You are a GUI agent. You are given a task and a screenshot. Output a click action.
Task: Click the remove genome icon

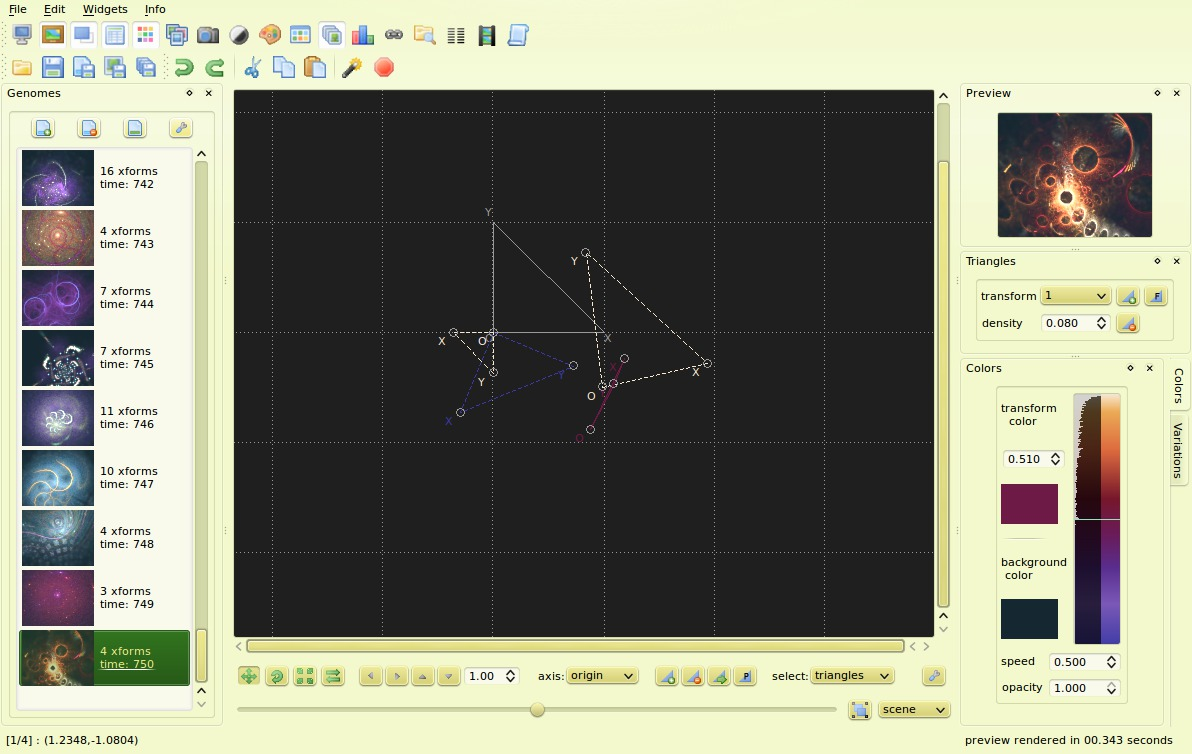pos(89,128)
